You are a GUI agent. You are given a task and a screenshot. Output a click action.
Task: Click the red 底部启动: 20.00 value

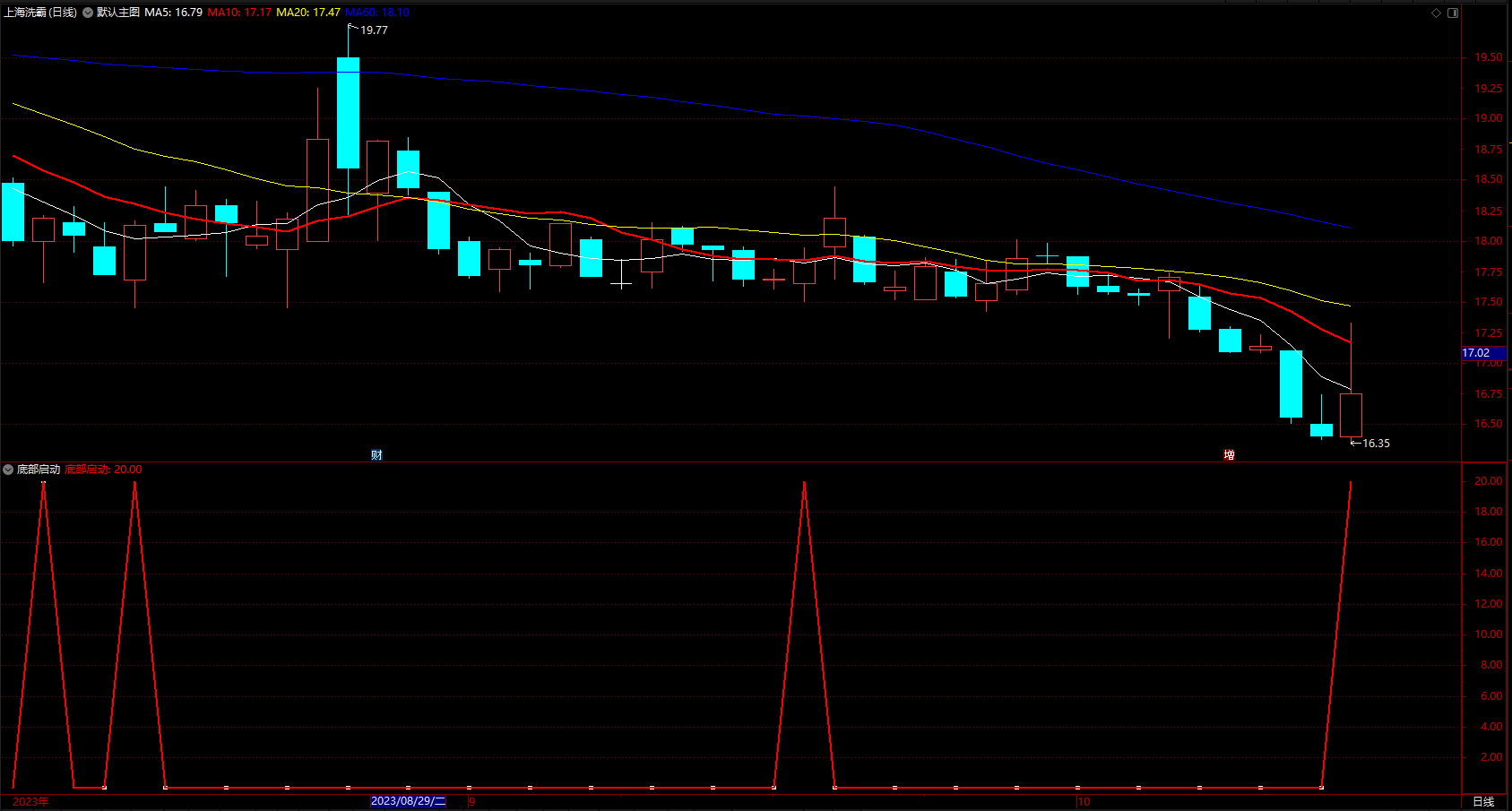click(103, 470)
